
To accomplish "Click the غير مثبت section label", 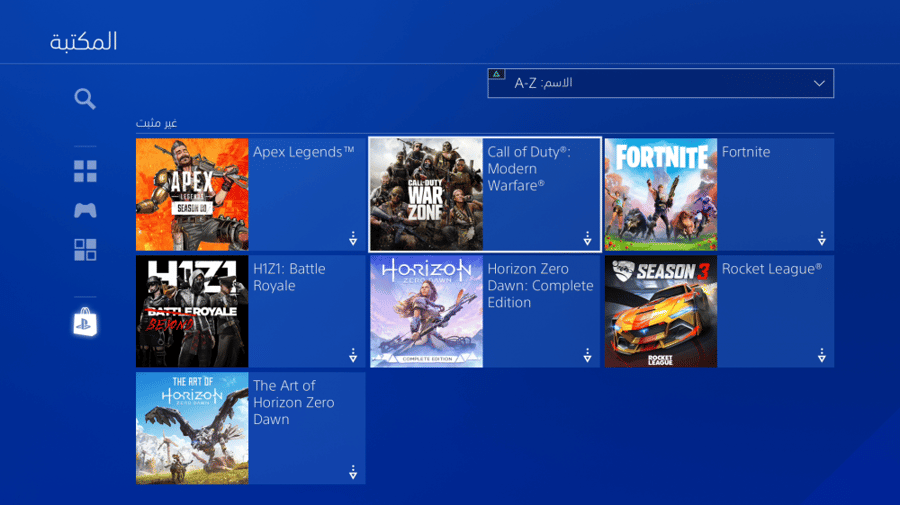I will tap(156, 123).
